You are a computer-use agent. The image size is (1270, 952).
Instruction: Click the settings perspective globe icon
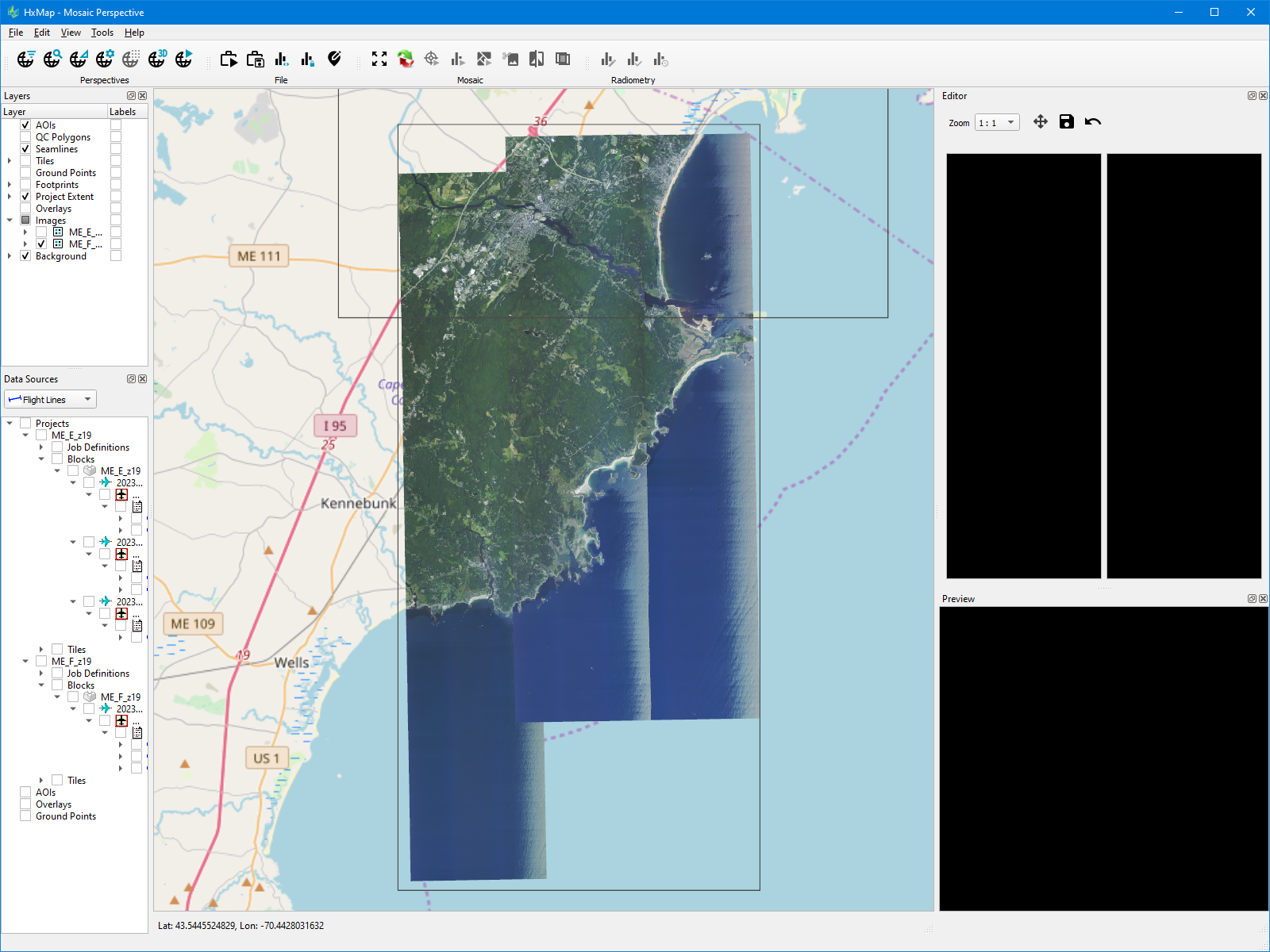point(104,59)
